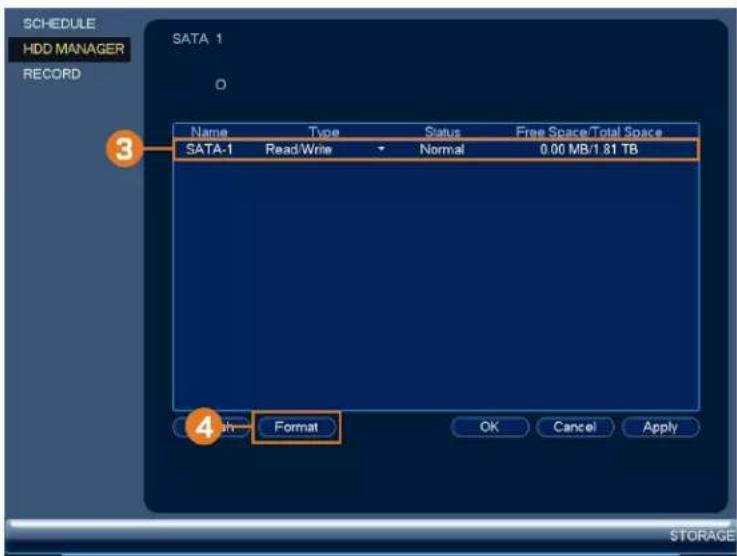Image resolution: width=737 pixels, height=556 pixels.
Task: Click the Apply button
Action: click(660, 427)
